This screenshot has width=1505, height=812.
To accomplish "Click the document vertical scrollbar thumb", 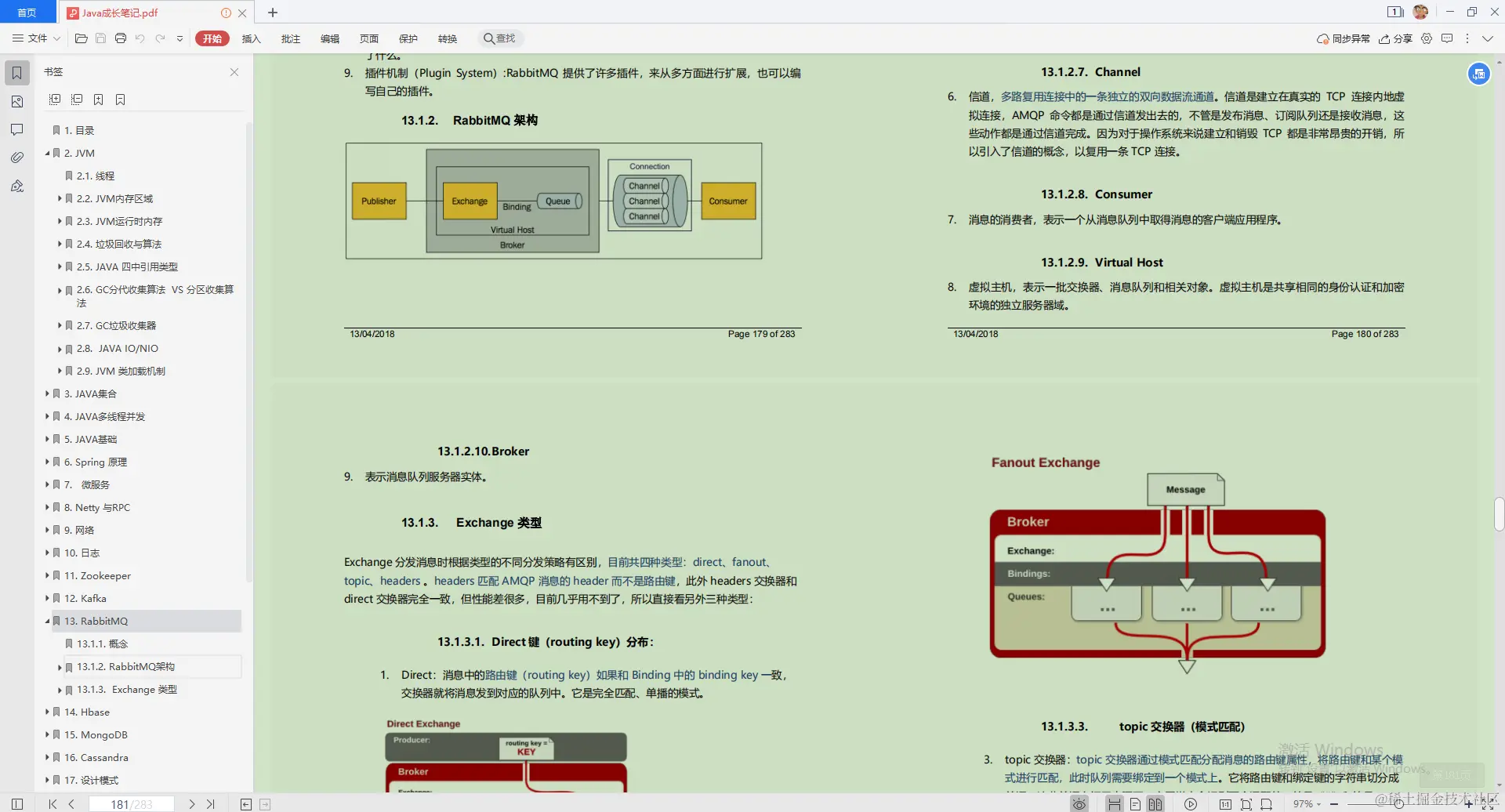I will point(1499,514).
